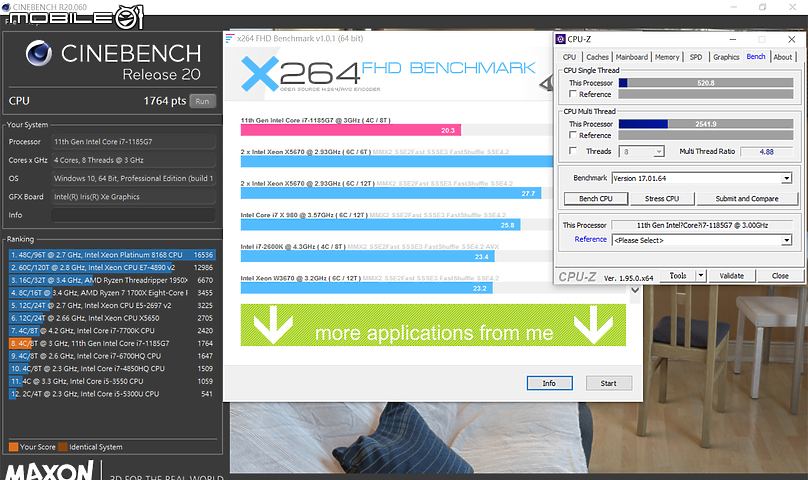Click the GFX Board Iris Xe Graphics field
This screenshot has height=480, width=808.
[x=133, y=196]
